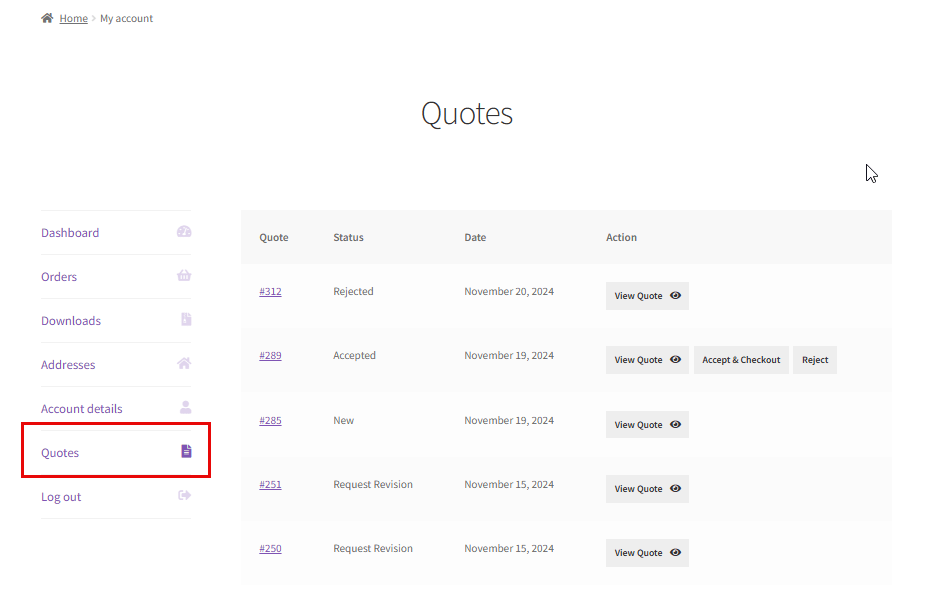Click the Addresses home icon
Image resolution: width=943 pixels, height=606 pixels.
click(184, 363)
